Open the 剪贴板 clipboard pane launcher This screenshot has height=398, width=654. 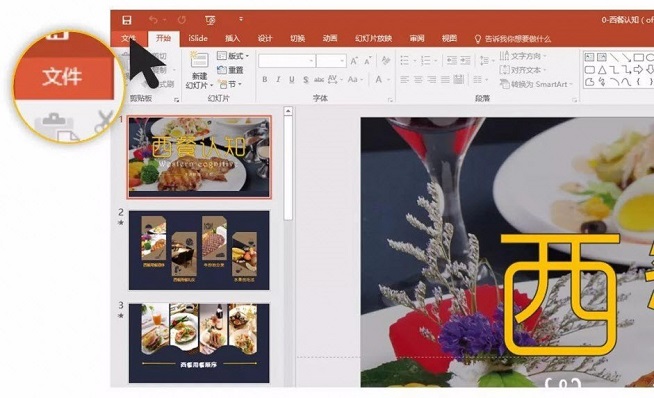tap(176, 100)
